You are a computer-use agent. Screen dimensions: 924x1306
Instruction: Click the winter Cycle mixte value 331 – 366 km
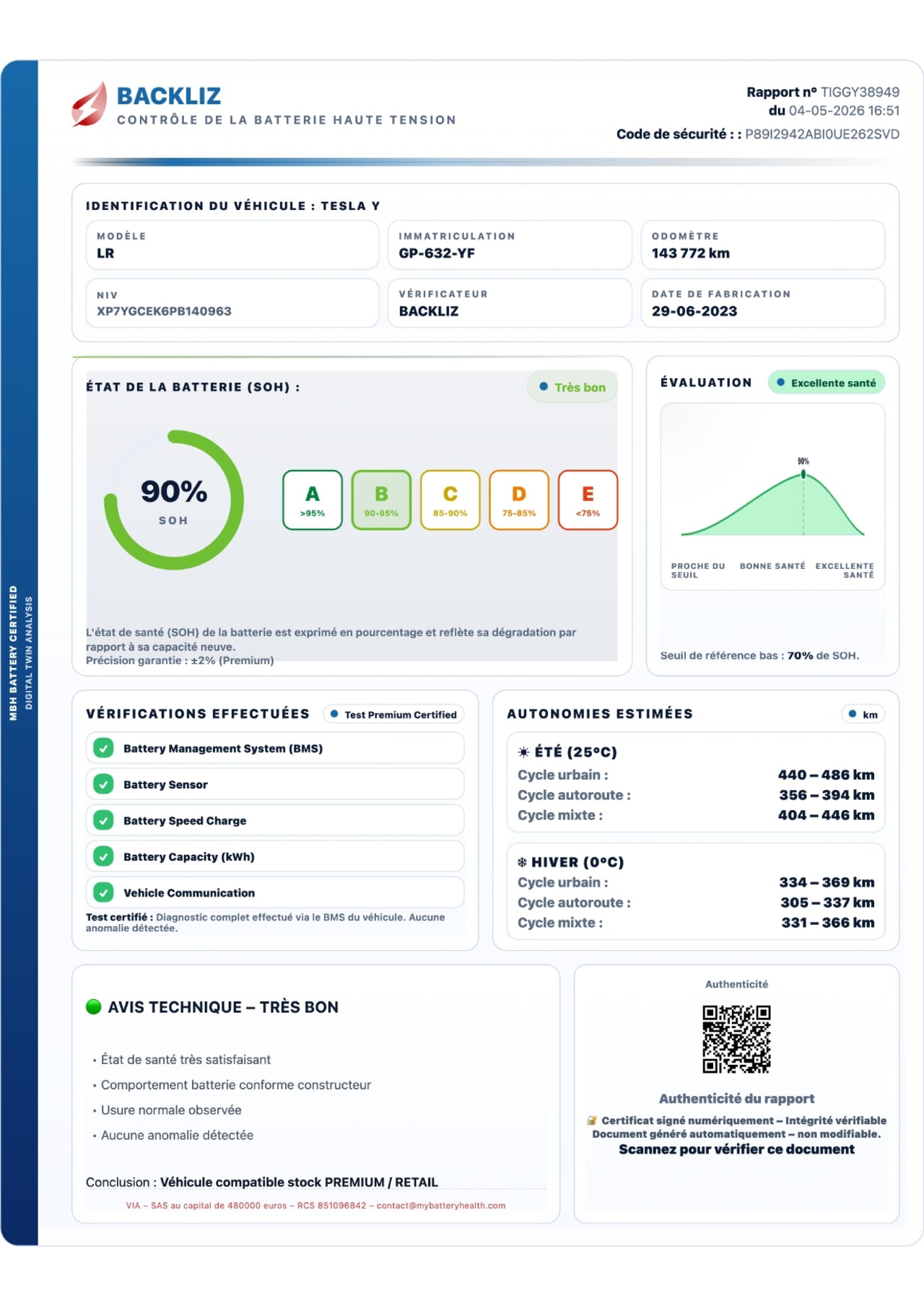(828, 923)
